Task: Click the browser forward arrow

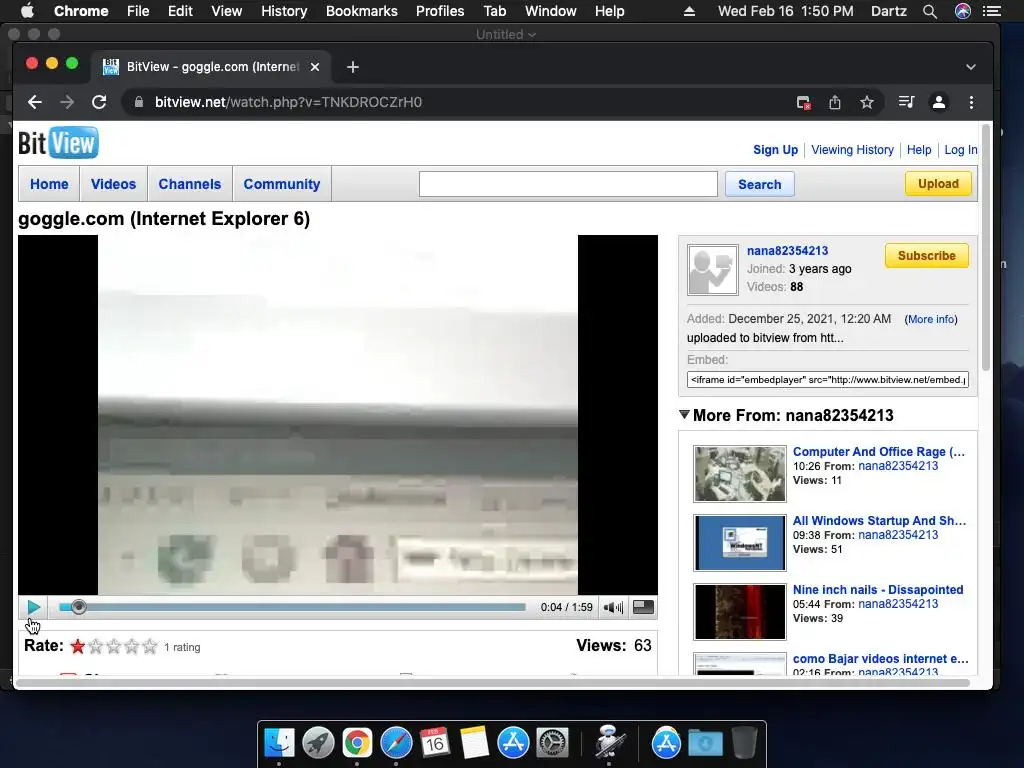Action: point(67,102)
